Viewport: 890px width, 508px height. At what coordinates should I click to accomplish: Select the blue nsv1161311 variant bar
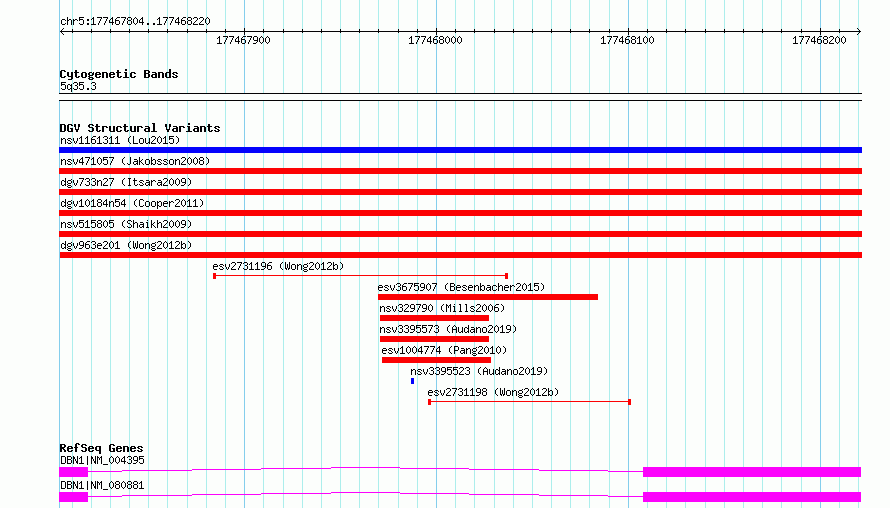(460, 150)
